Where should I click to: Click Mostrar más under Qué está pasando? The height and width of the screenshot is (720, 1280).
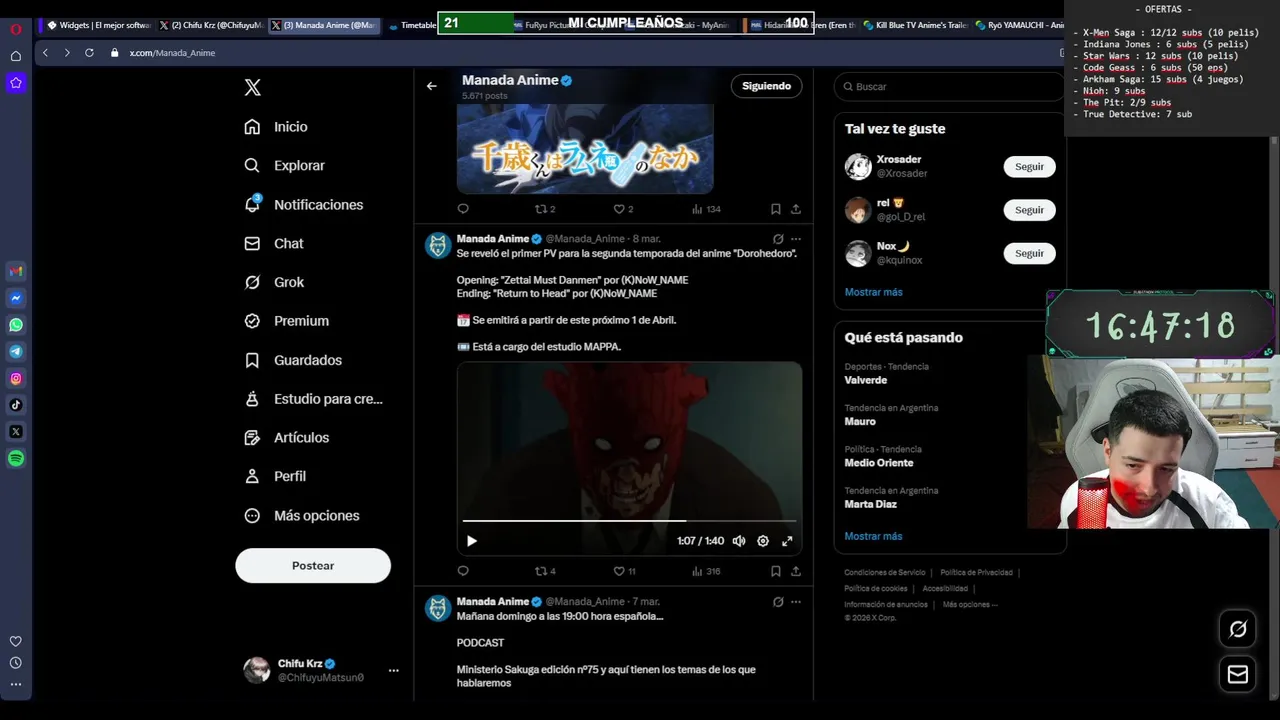(x=873, y=536)
